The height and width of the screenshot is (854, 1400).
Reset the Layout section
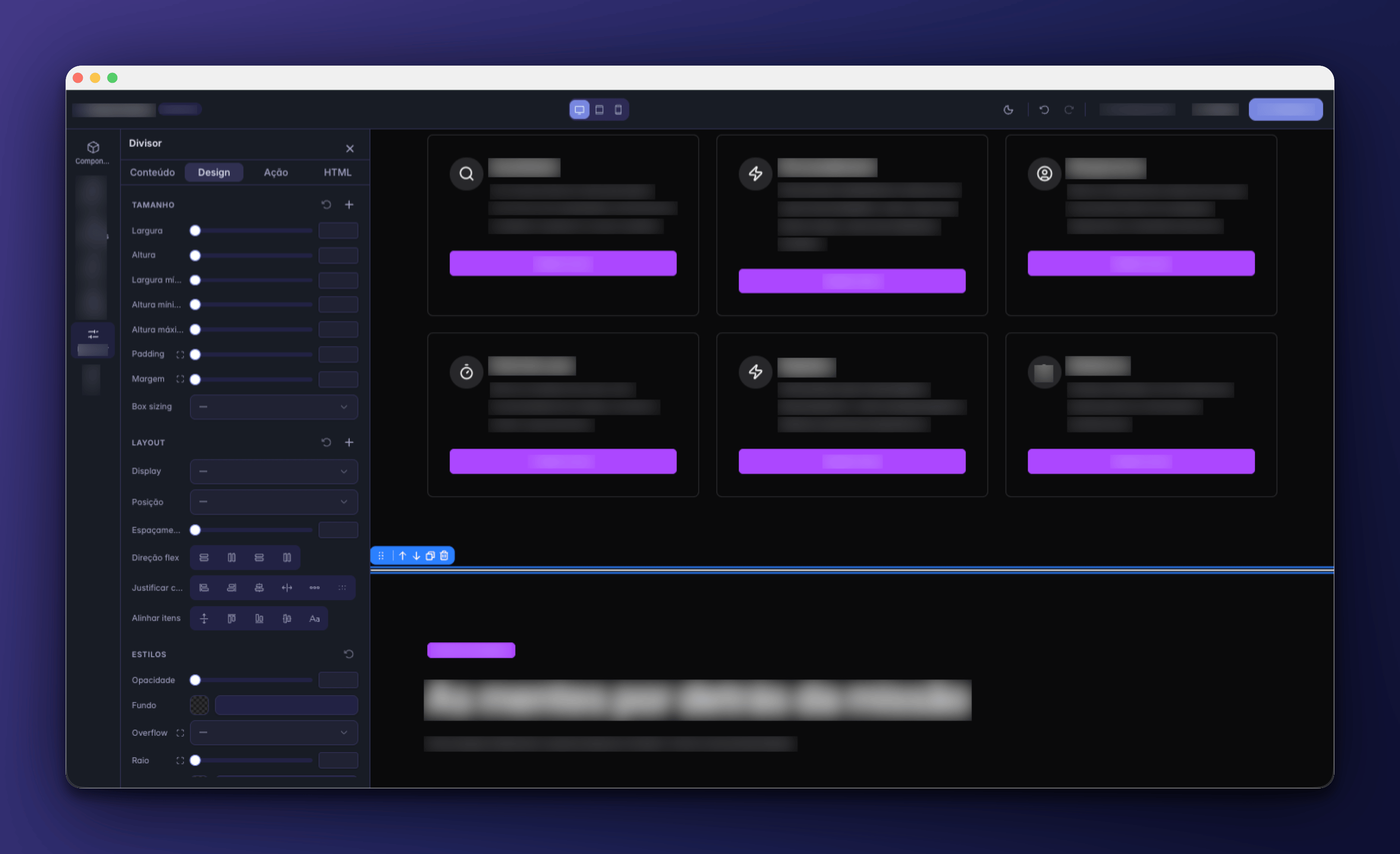click(x=326, y=442)
